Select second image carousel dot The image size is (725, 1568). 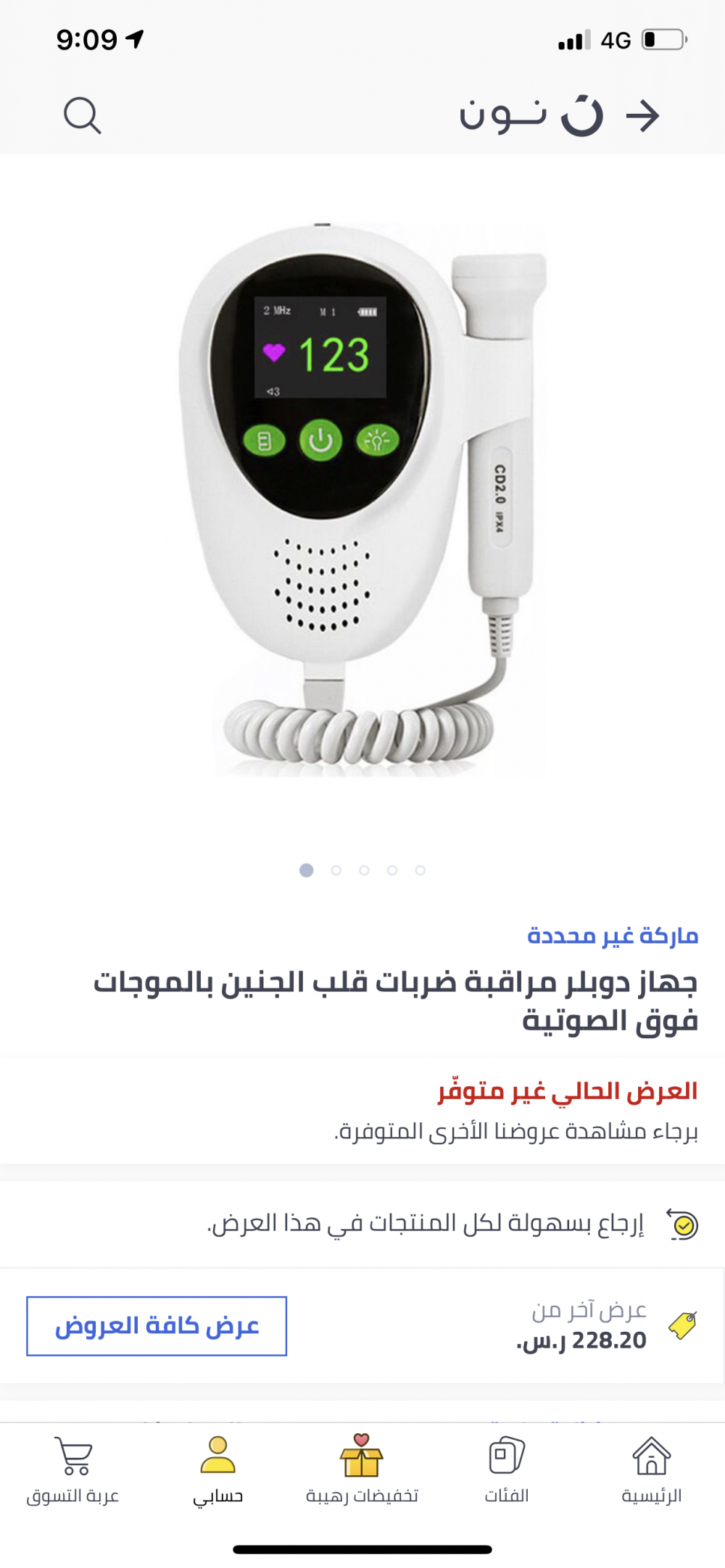click(336, 870)
